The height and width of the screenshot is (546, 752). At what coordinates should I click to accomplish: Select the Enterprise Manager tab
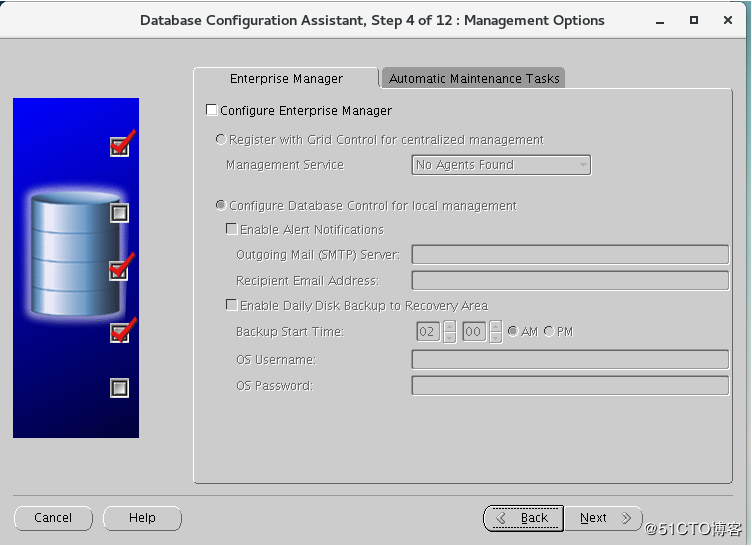(x=286, y=78)
